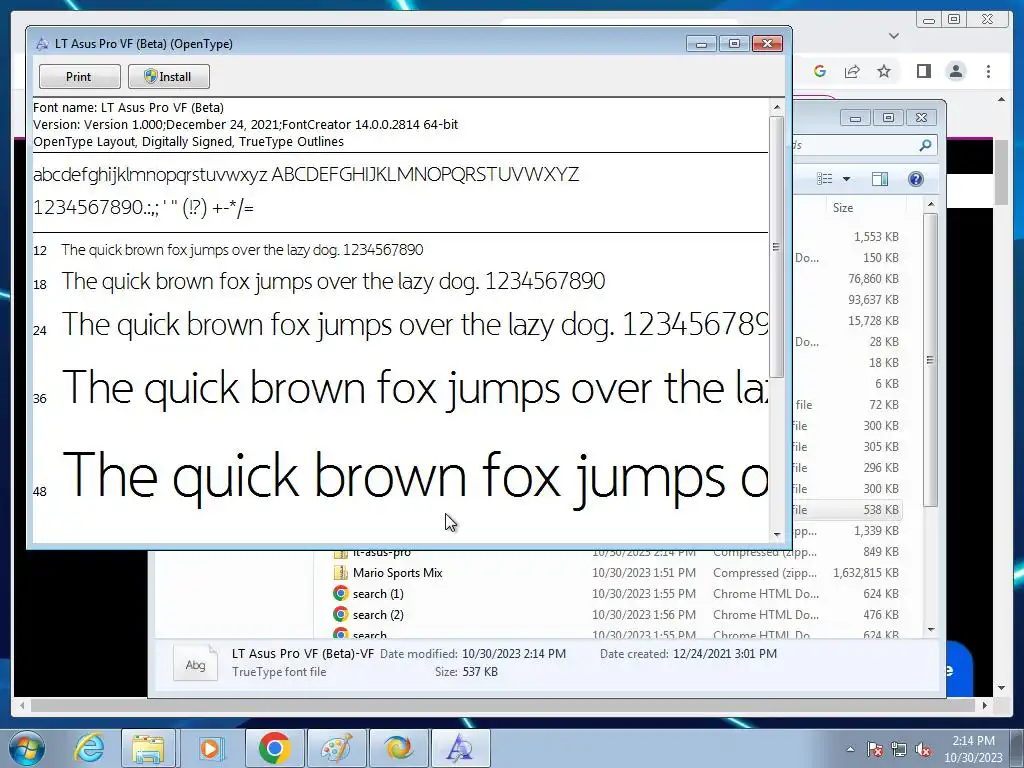
Task: Open the Chrome profile avatar
Action: [956, 71]
